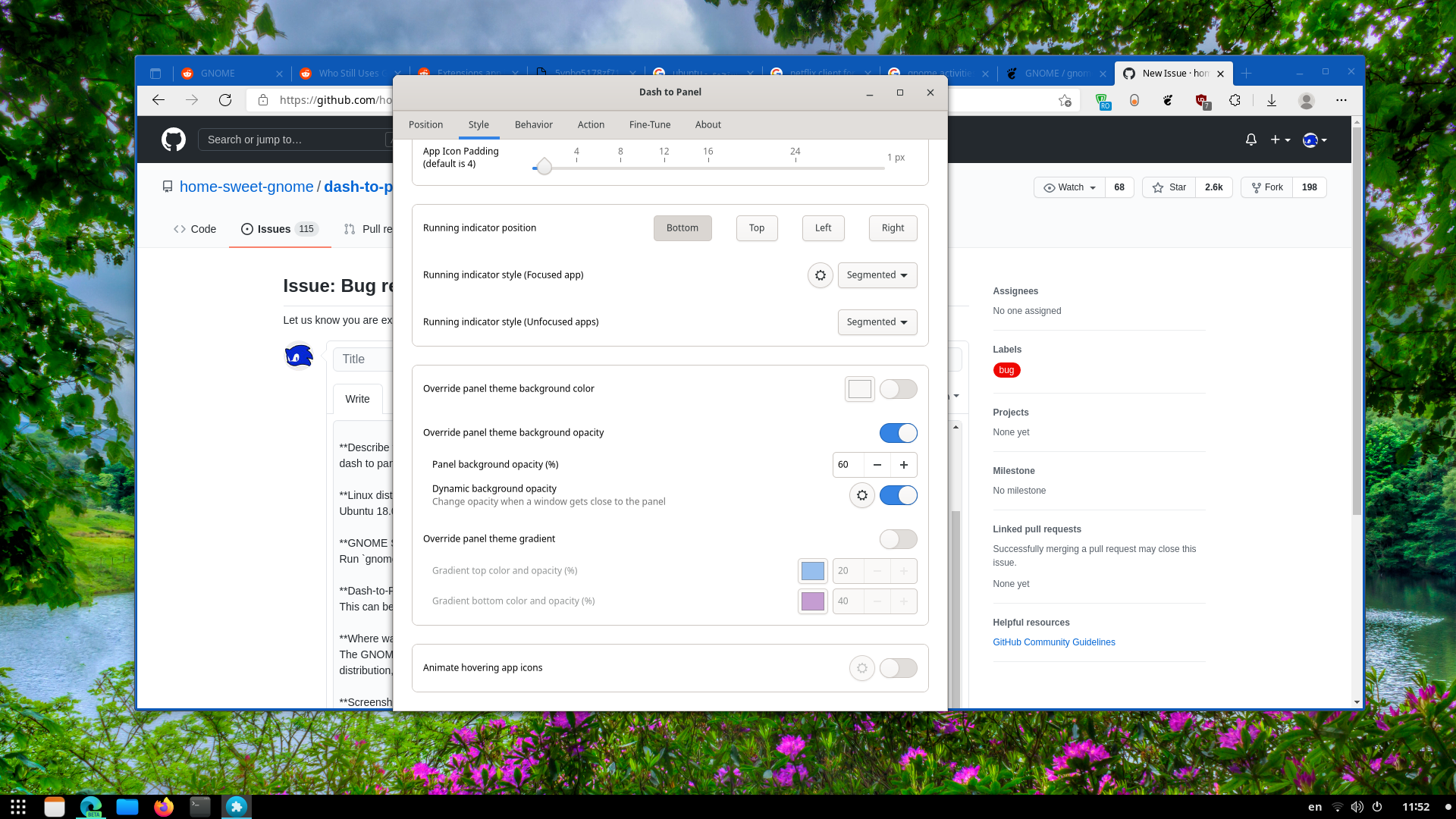The image size is (1456, 819).
Task: Add page to favorites star icon
Action: [x=1065, y=100]
